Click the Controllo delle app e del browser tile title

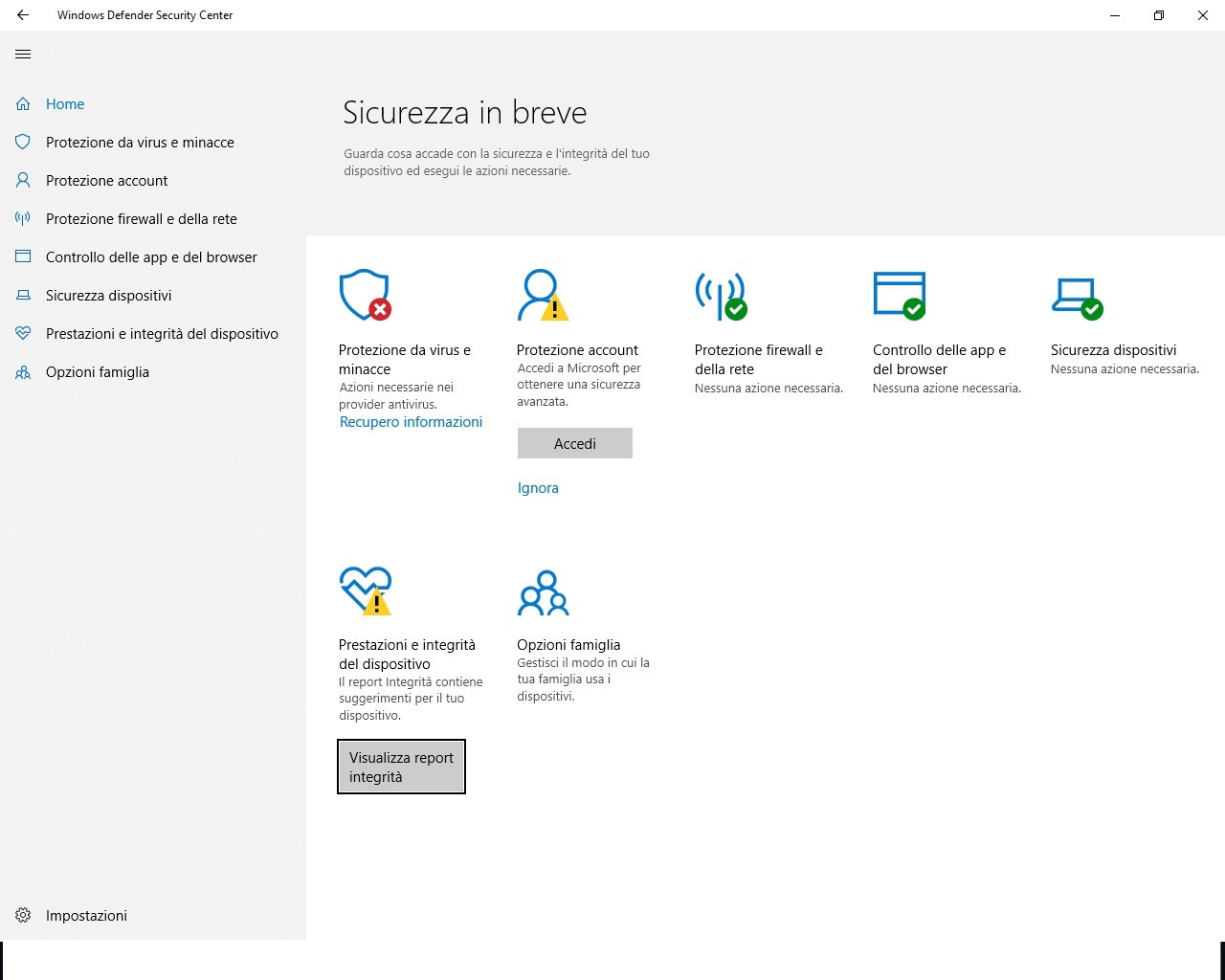940,360
